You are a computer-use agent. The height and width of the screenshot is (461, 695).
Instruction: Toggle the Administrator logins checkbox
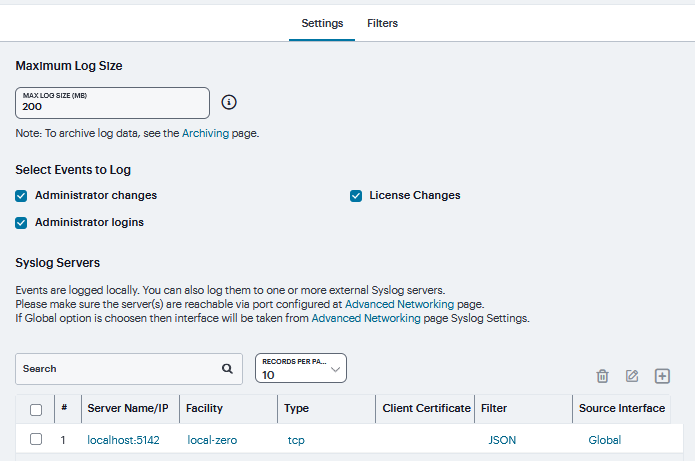coord(21,222)
